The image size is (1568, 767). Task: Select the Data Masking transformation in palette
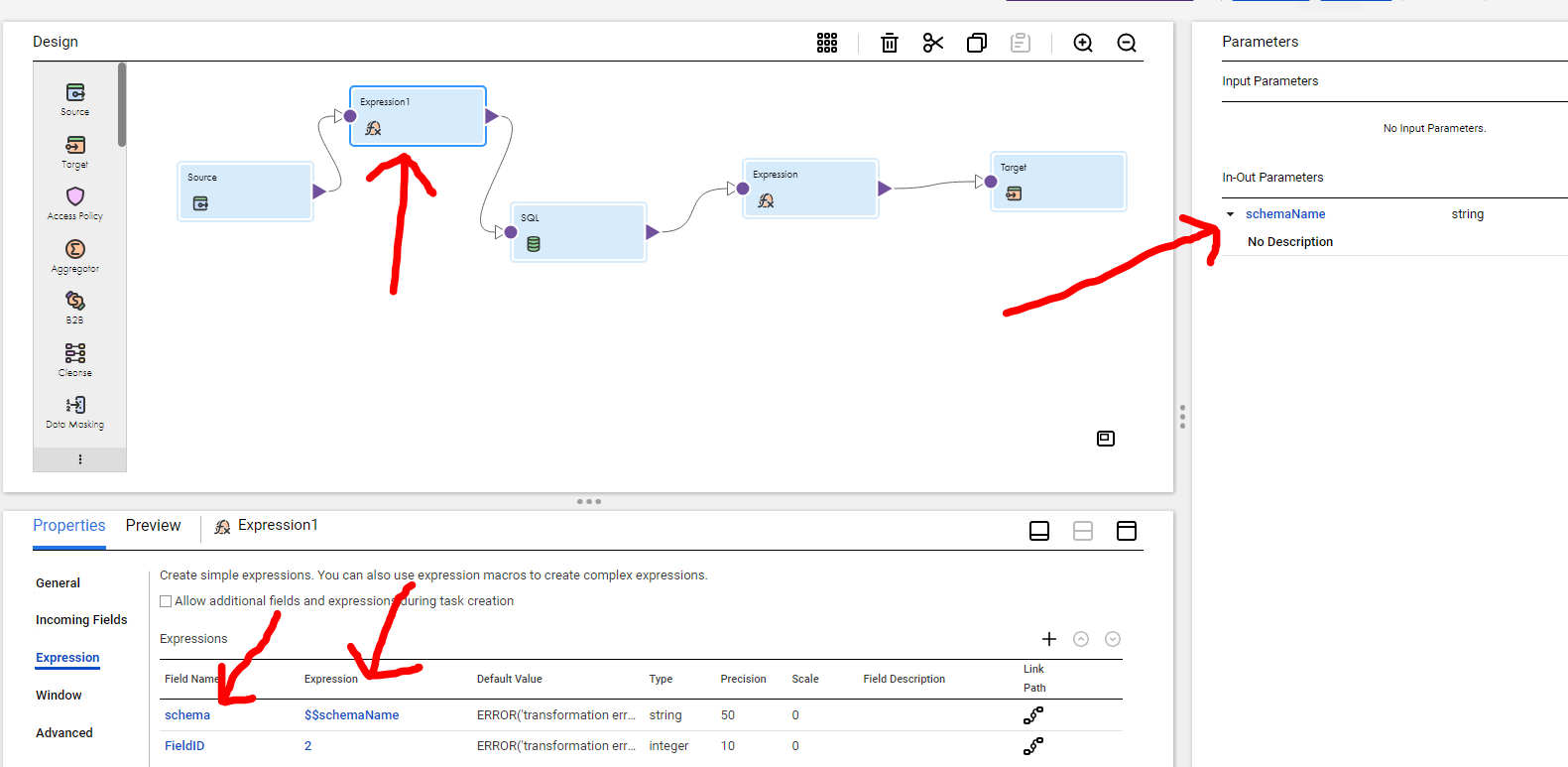point(75,412)
